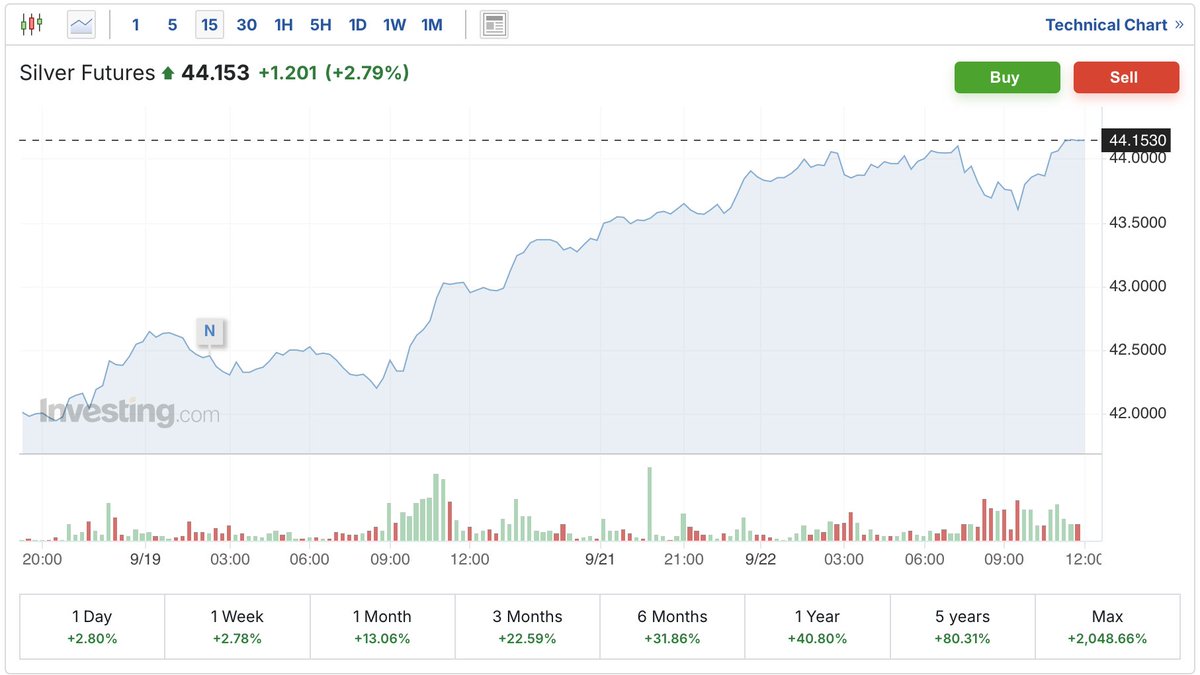This screenshot has width=1200, height=675.
Task: Click the 20:00 time axis label
Action: point(42,559)
